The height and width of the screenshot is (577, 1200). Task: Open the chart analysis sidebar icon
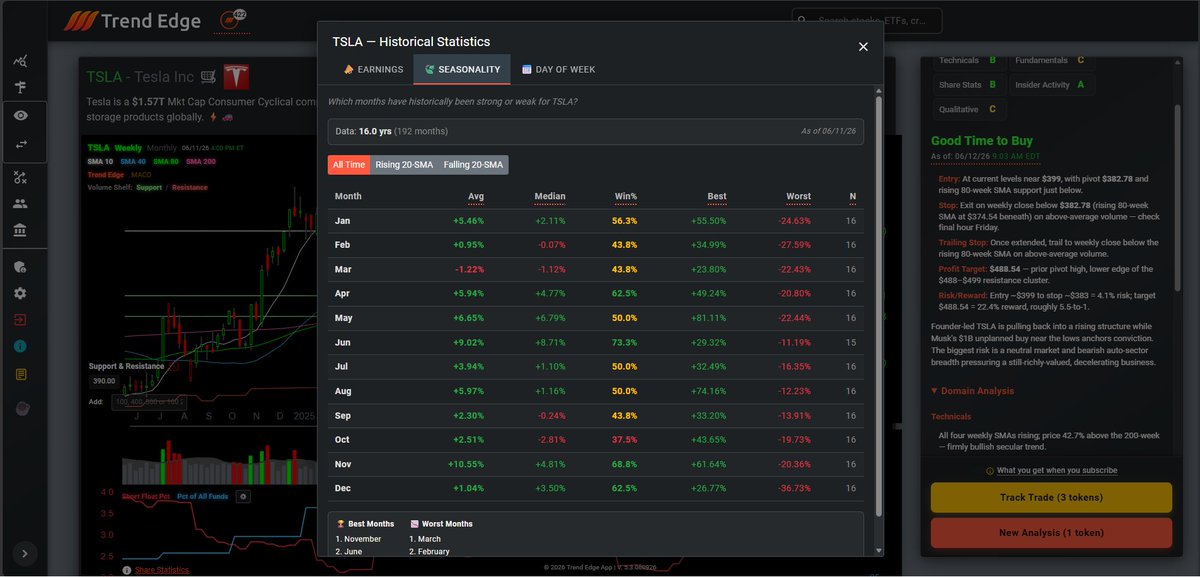click(x=20, y=61)
